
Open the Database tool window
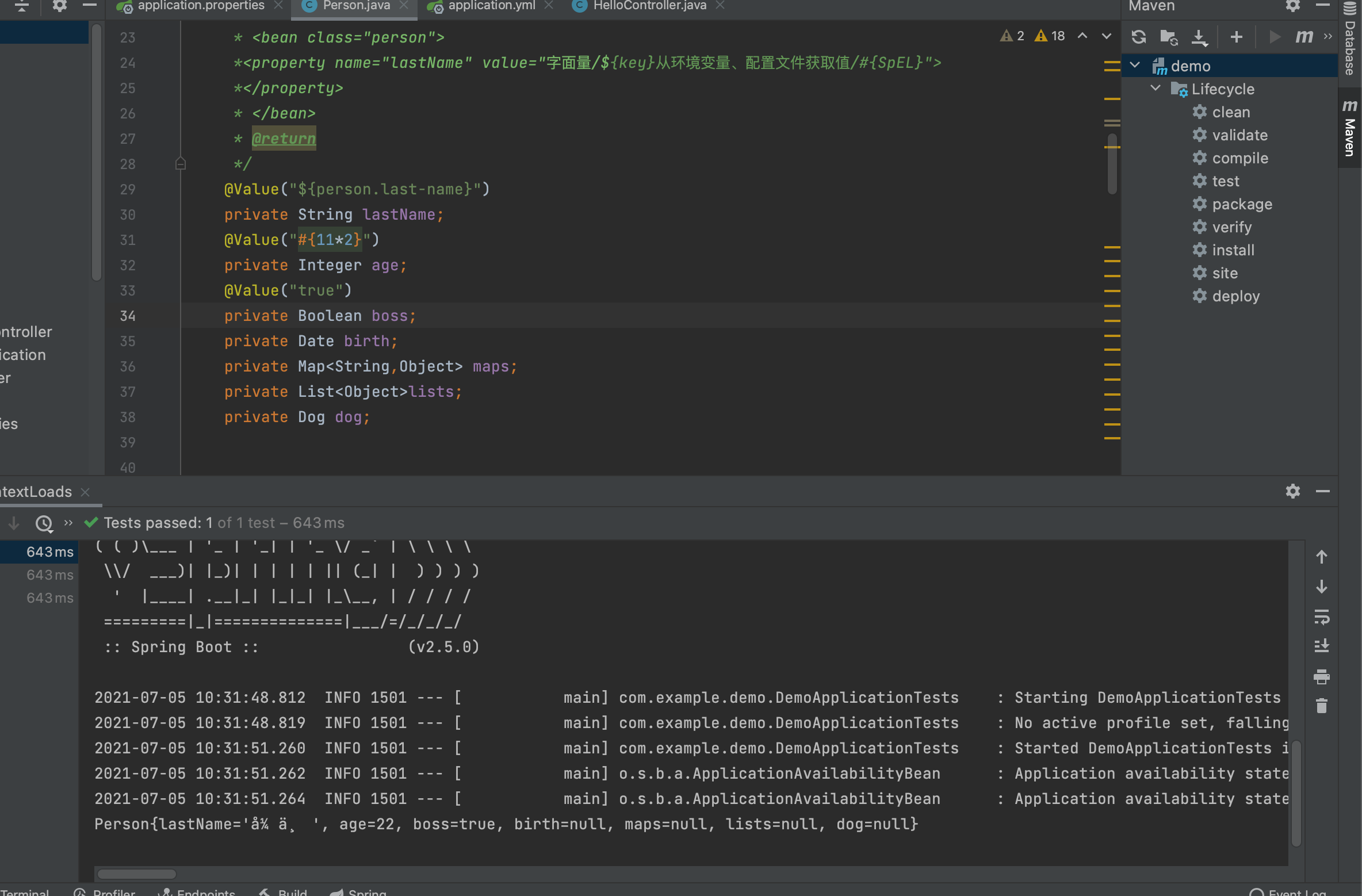coord(1349,40)
